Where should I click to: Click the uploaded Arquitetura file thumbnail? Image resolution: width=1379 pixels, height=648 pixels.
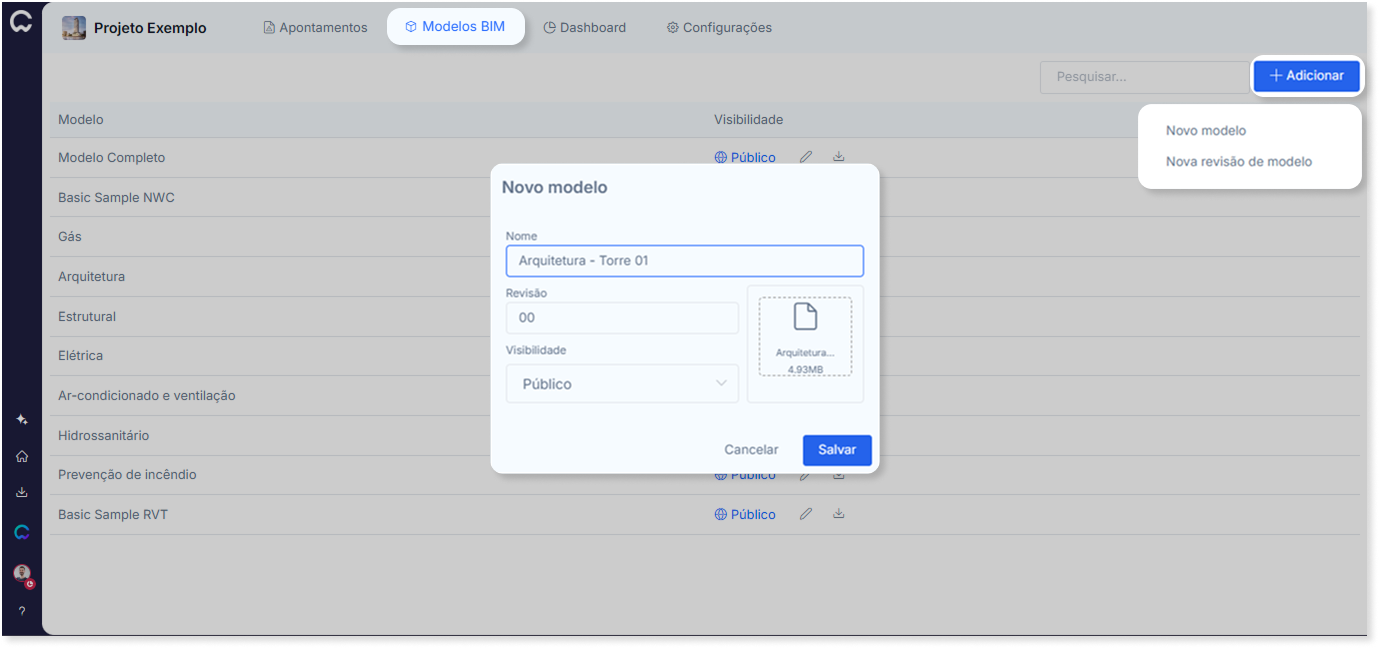[x=805, y=336]
